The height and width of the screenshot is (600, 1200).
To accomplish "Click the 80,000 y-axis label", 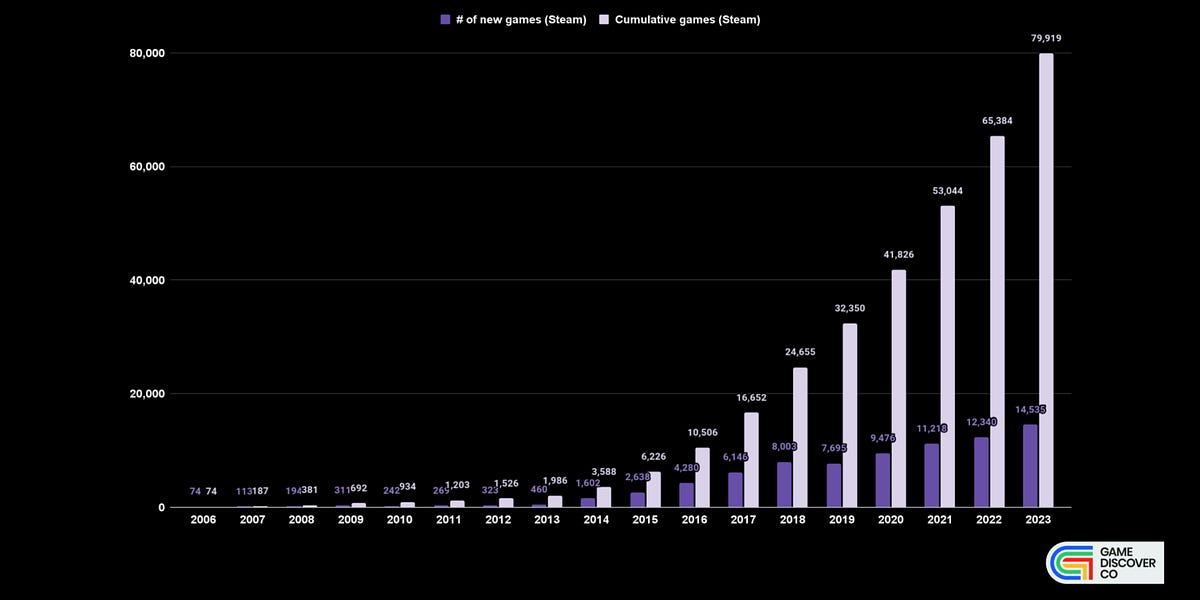I will pyautogui.click(x=147, y=53).
